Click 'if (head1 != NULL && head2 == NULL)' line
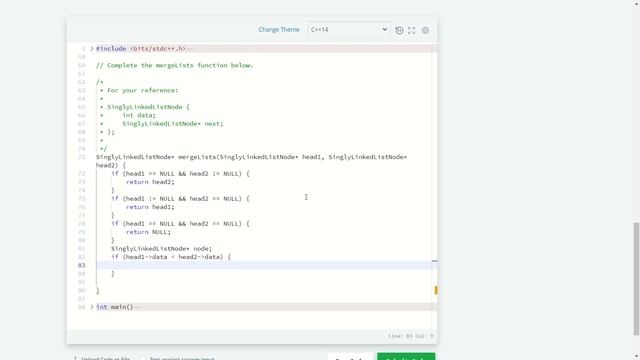The width and height of the screenshot is (640, 360). (x=180, y=198)
